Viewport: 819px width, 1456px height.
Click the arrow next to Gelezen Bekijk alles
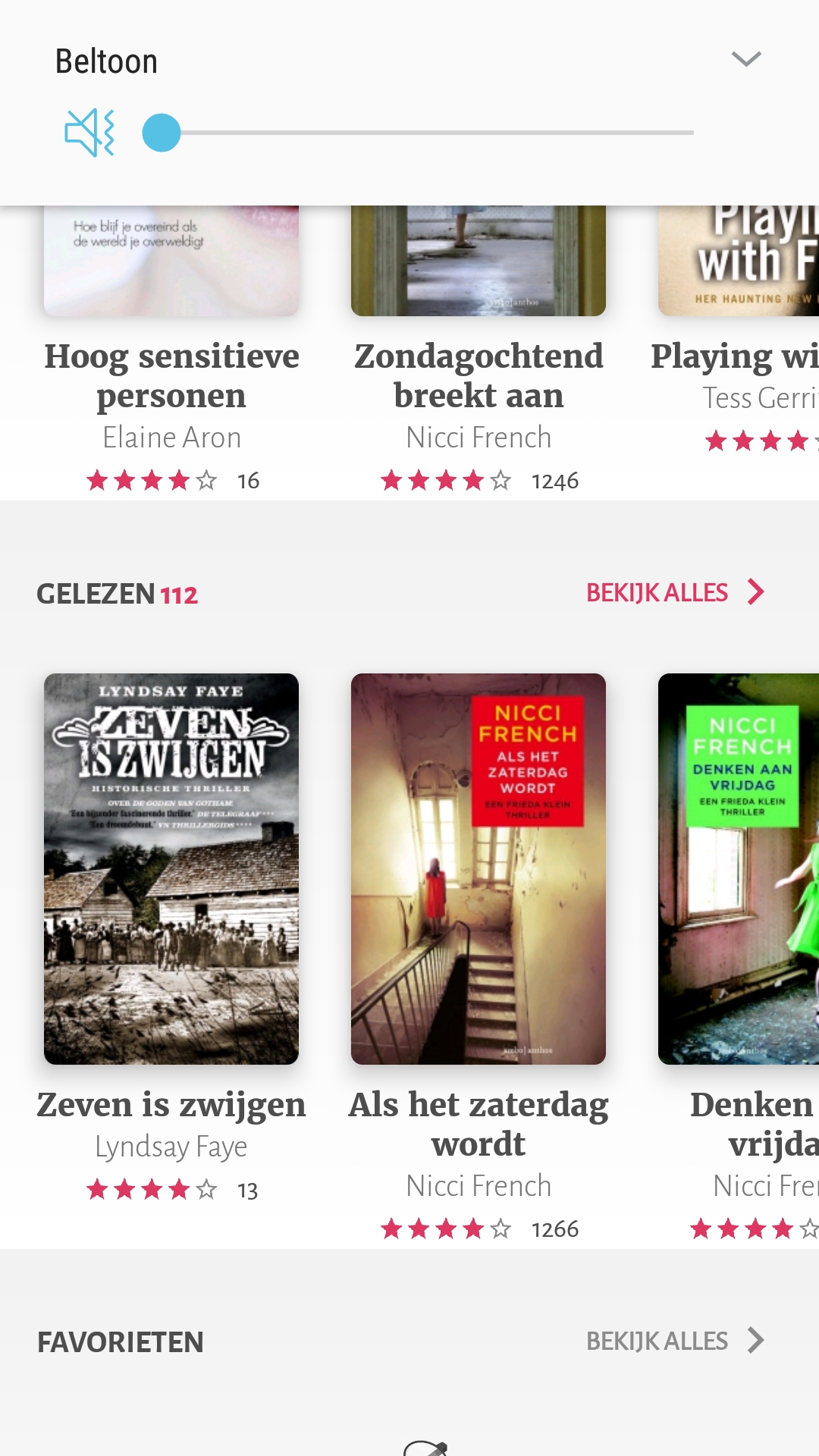coord(755,592)
